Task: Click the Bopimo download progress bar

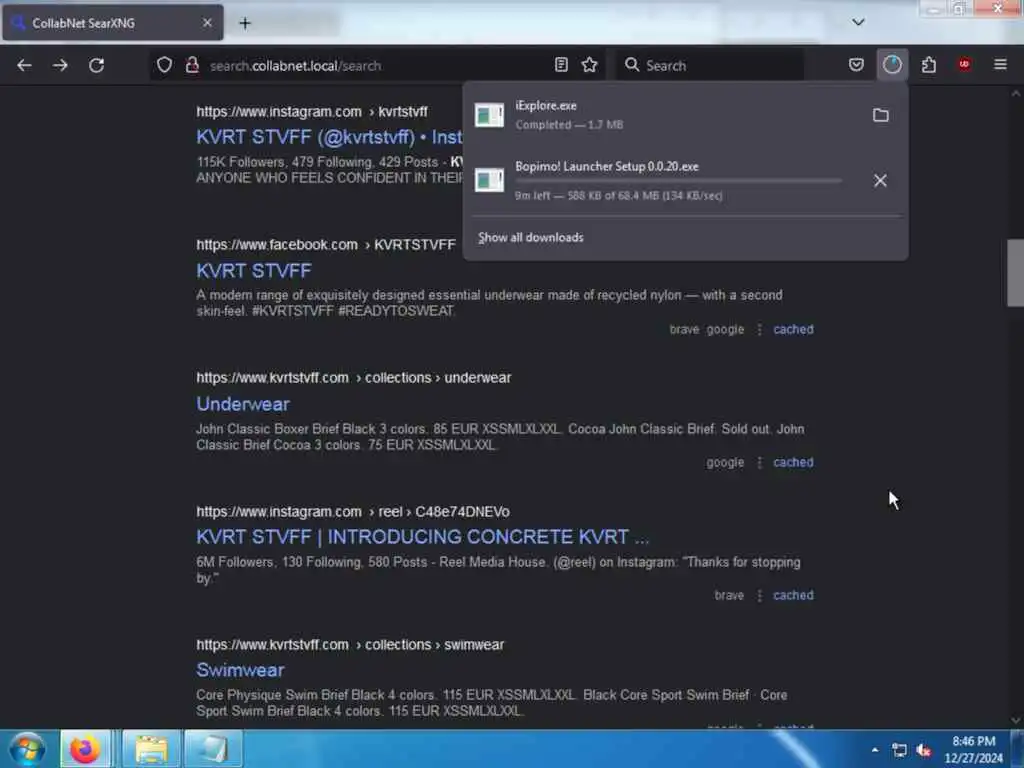Action: [x=678, y=181]
